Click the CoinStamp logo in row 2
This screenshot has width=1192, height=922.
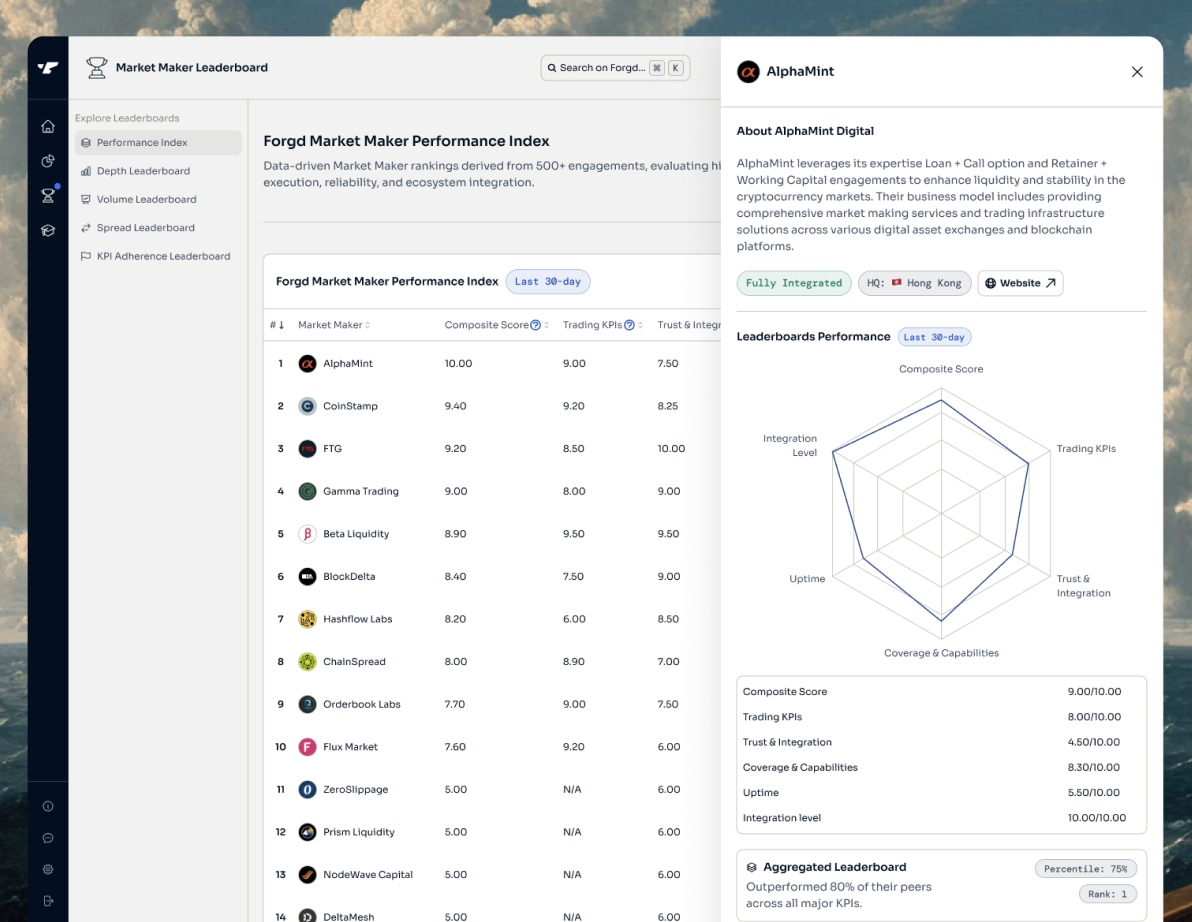(307, 406)
